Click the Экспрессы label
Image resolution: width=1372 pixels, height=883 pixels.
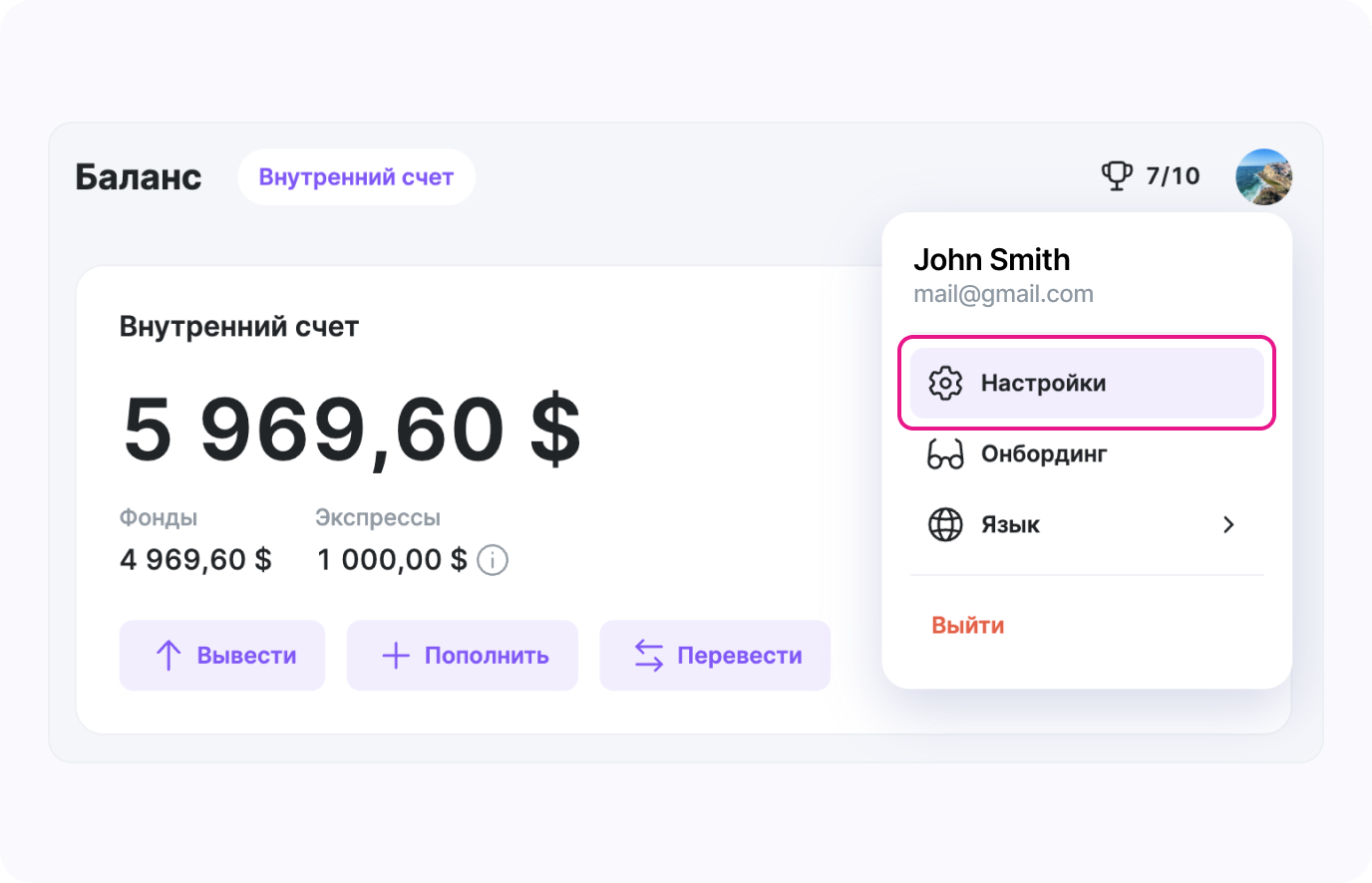tap(378, 518)
